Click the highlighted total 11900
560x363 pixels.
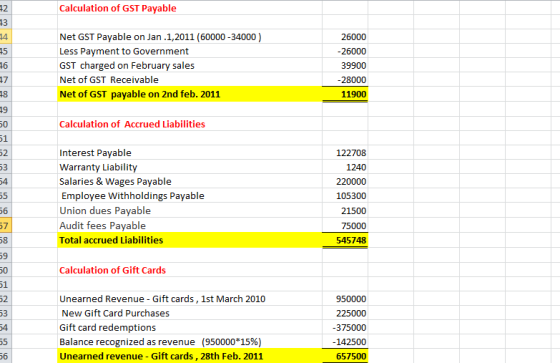coord(345,94)
